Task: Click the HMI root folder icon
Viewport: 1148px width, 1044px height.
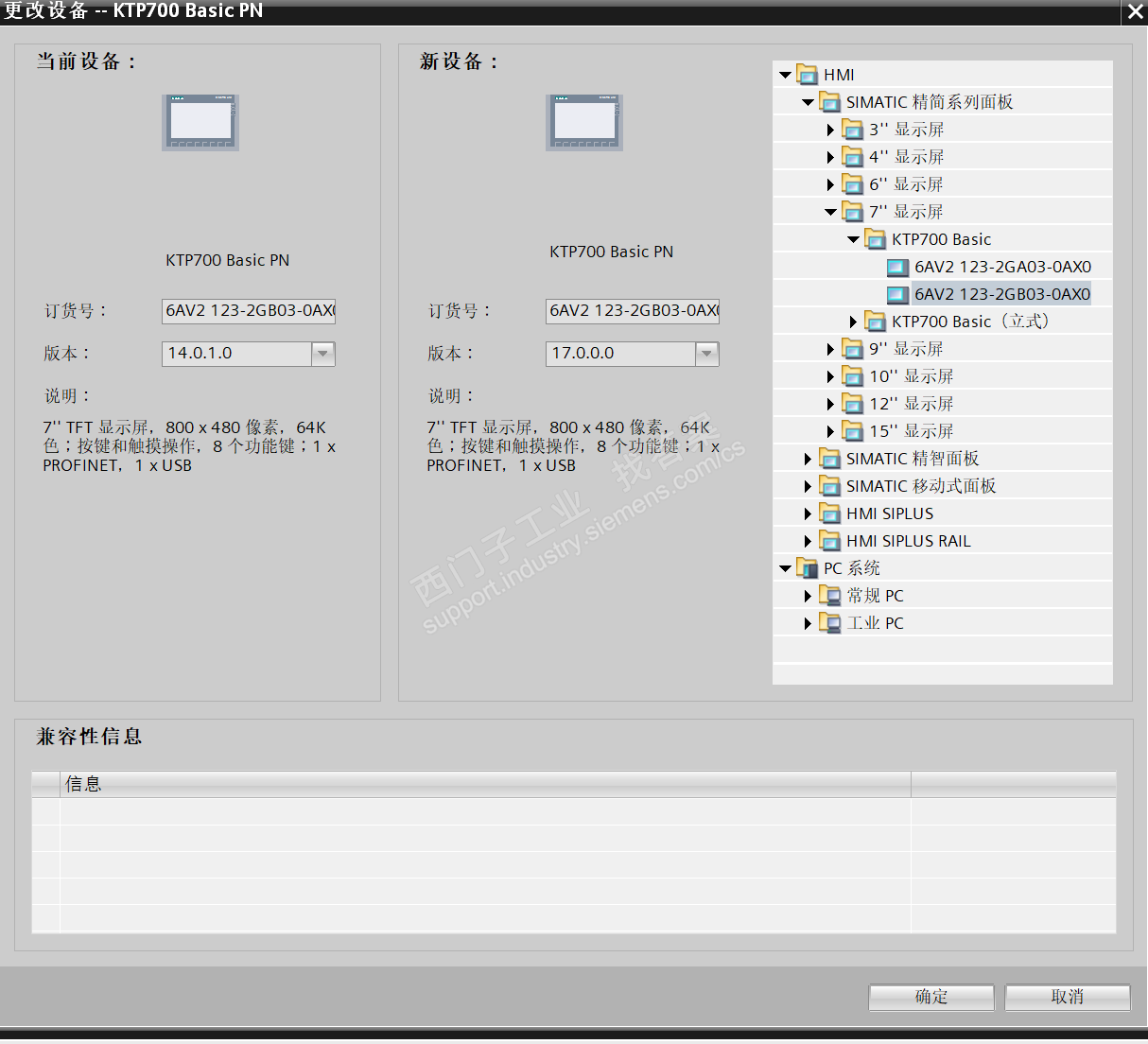Action: coord(807,75)
